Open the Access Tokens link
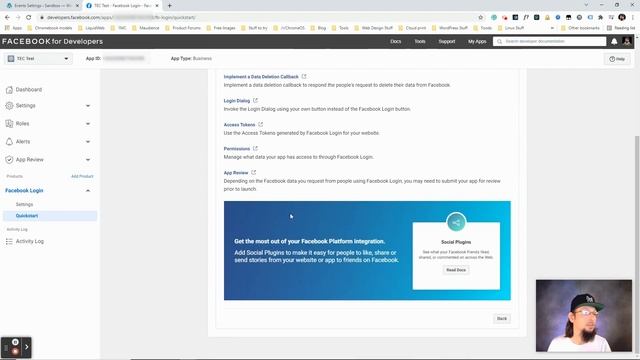The width and height of the screenshot is (640, 360). 239,124
